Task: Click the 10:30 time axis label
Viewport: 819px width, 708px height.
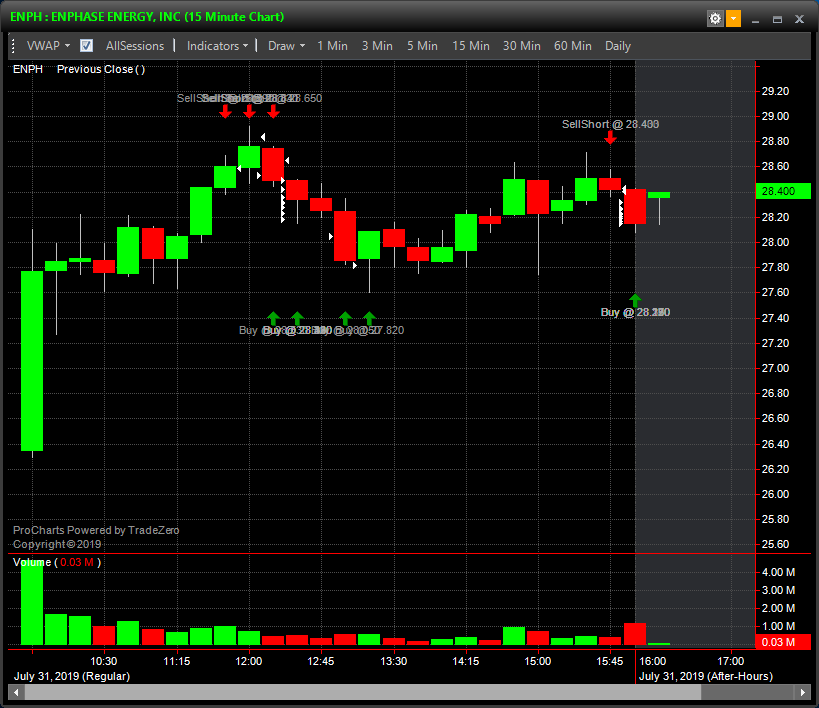Action: [103, 661]
